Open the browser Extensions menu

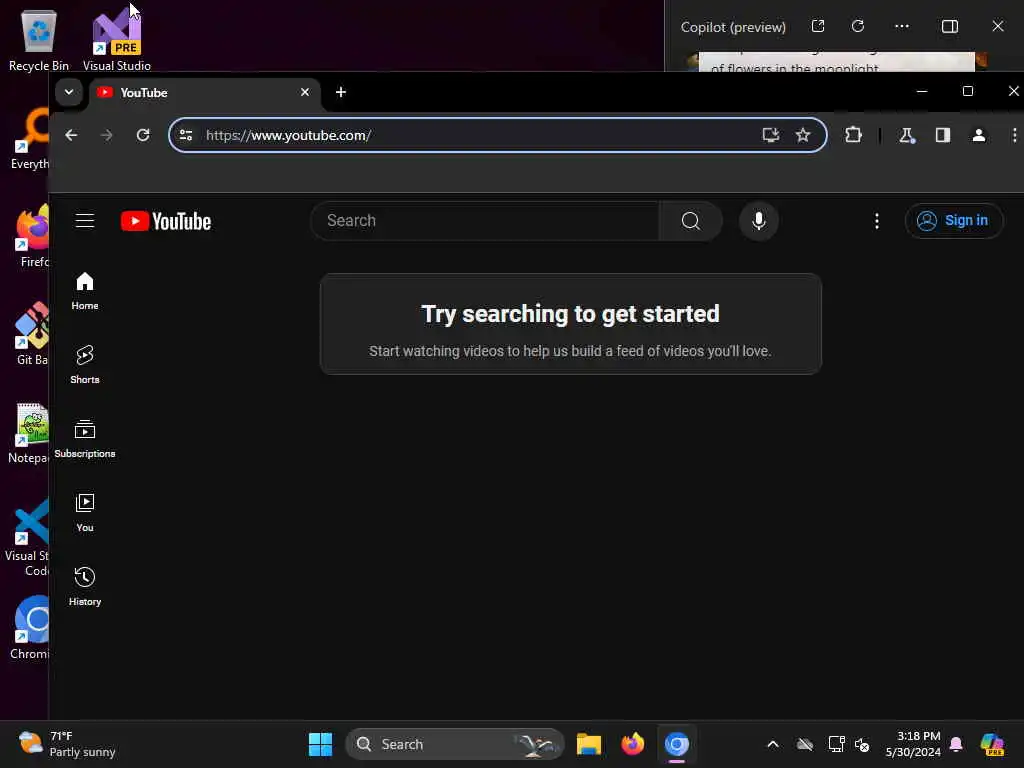(853, 135)
